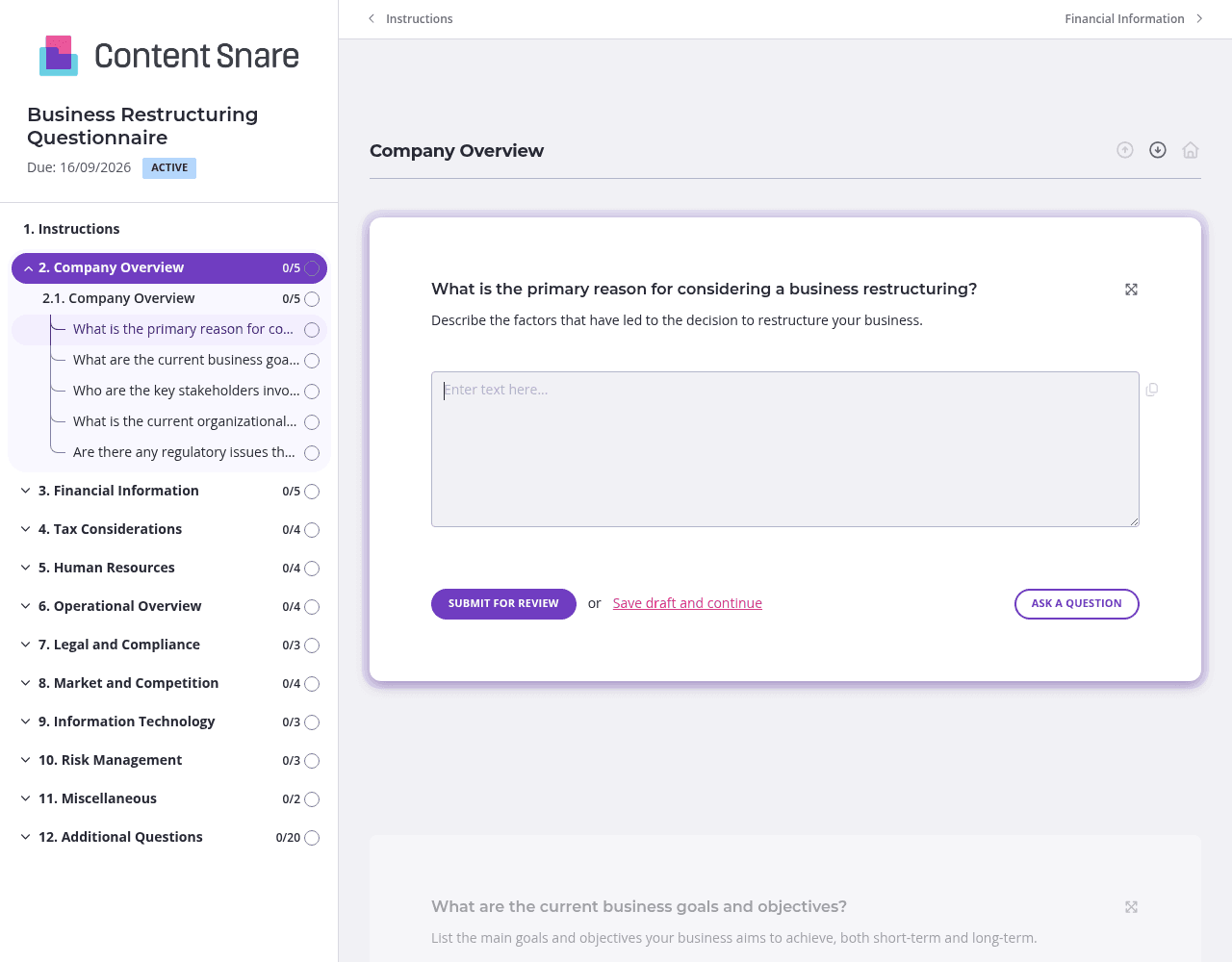Toggle status circle for key stakeholders question
This screenshot has height=962, width=1232.
point(312,392)
